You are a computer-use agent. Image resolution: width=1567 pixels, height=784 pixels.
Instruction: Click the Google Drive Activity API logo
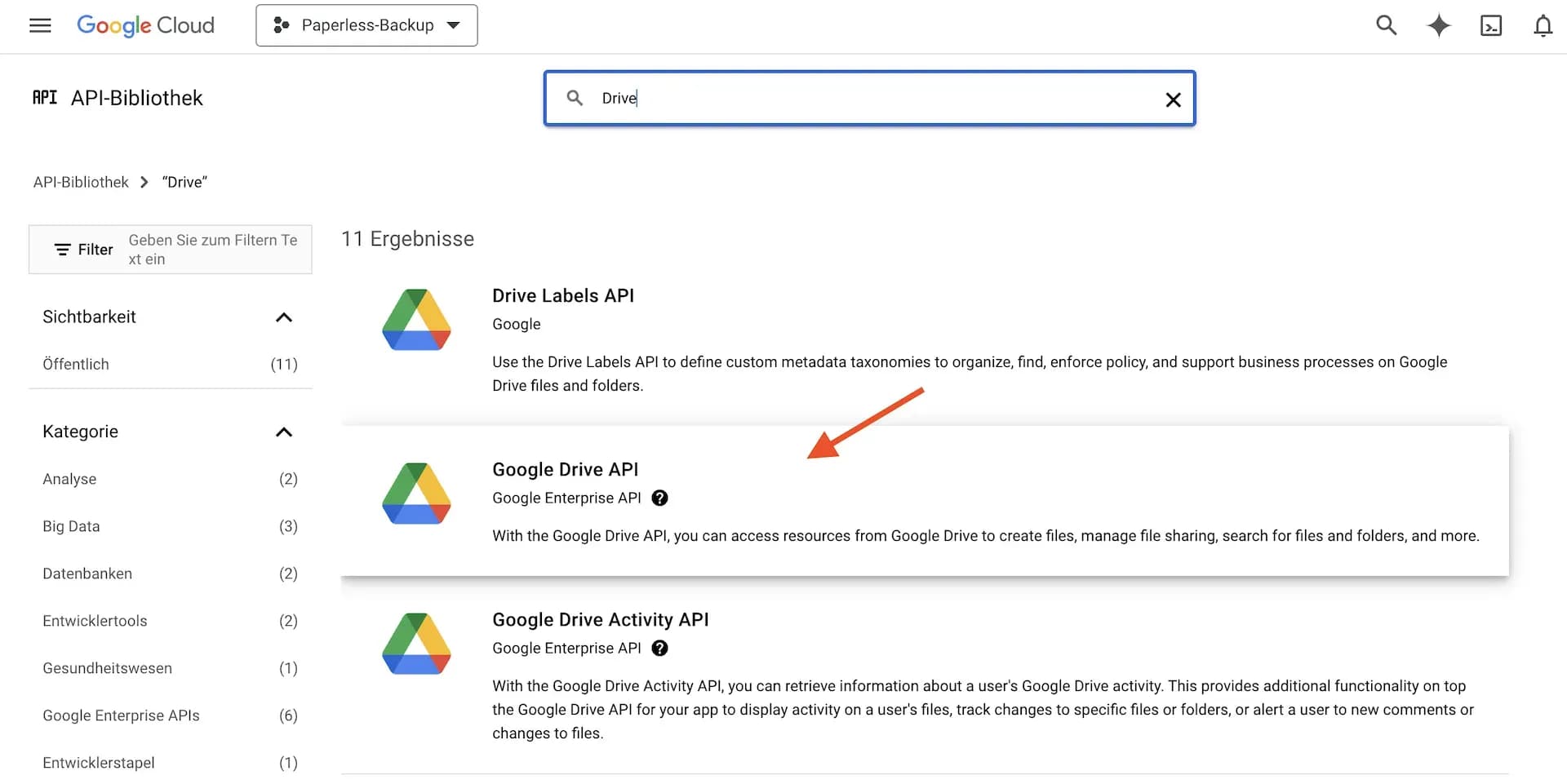416,644
